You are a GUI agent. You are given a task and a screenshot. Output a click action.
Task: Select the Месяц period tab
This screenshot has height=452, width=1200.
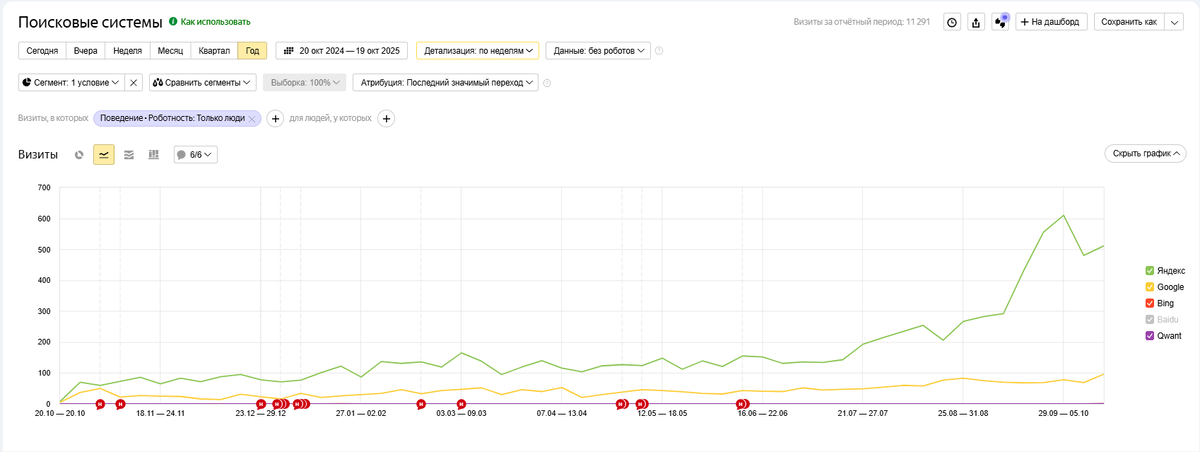click(x=171, y=50)
